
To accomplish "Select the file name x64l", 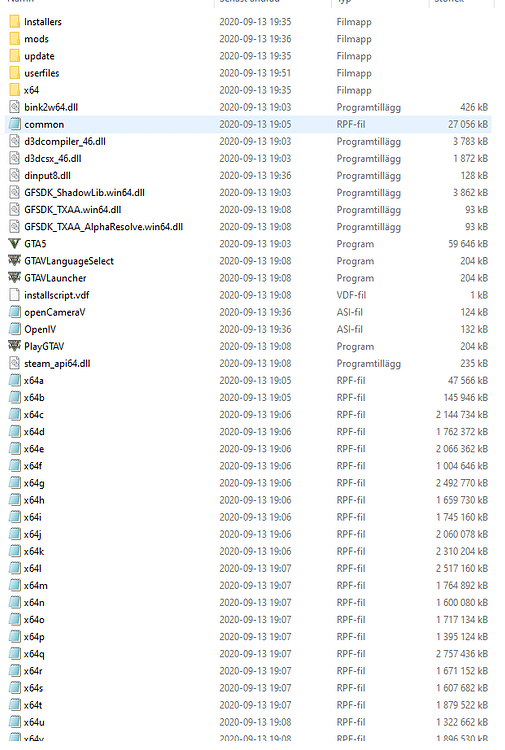I will click(x=33, y=569).
